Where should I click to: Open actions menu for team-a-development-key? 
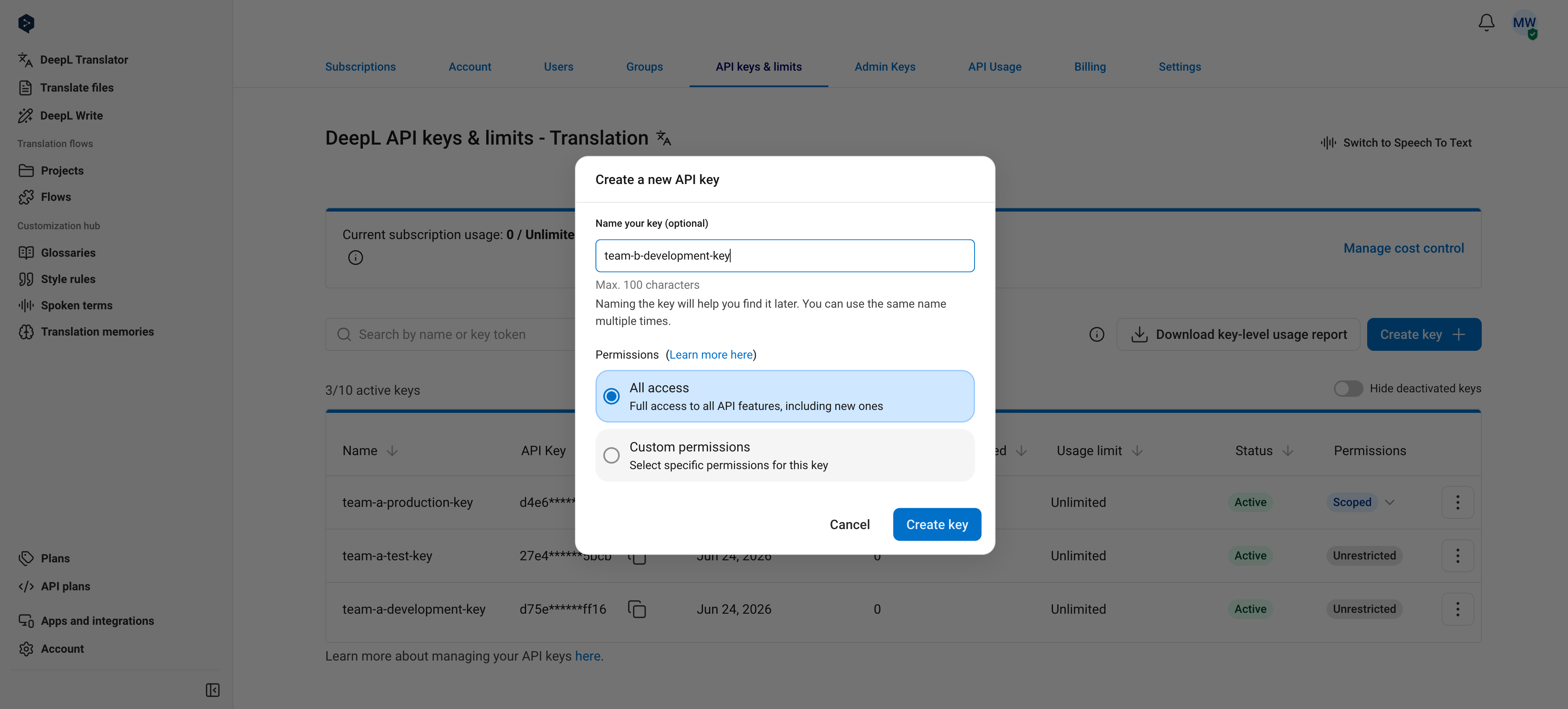(1457, 609)
